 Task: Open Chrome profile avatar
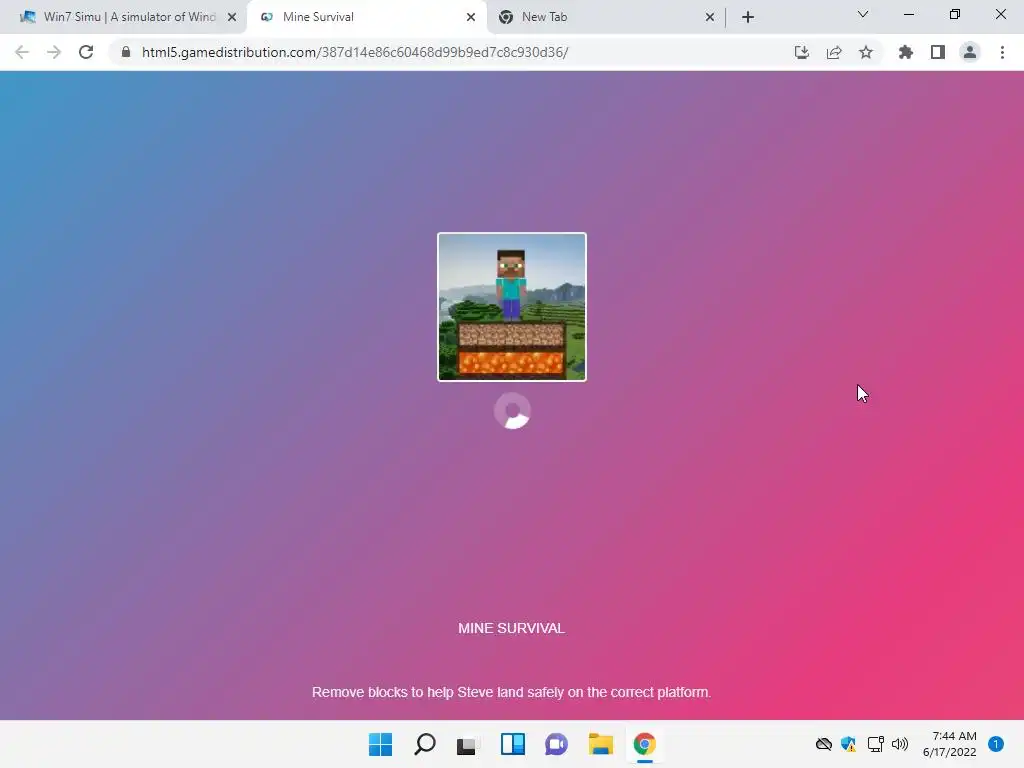(970, 52)
